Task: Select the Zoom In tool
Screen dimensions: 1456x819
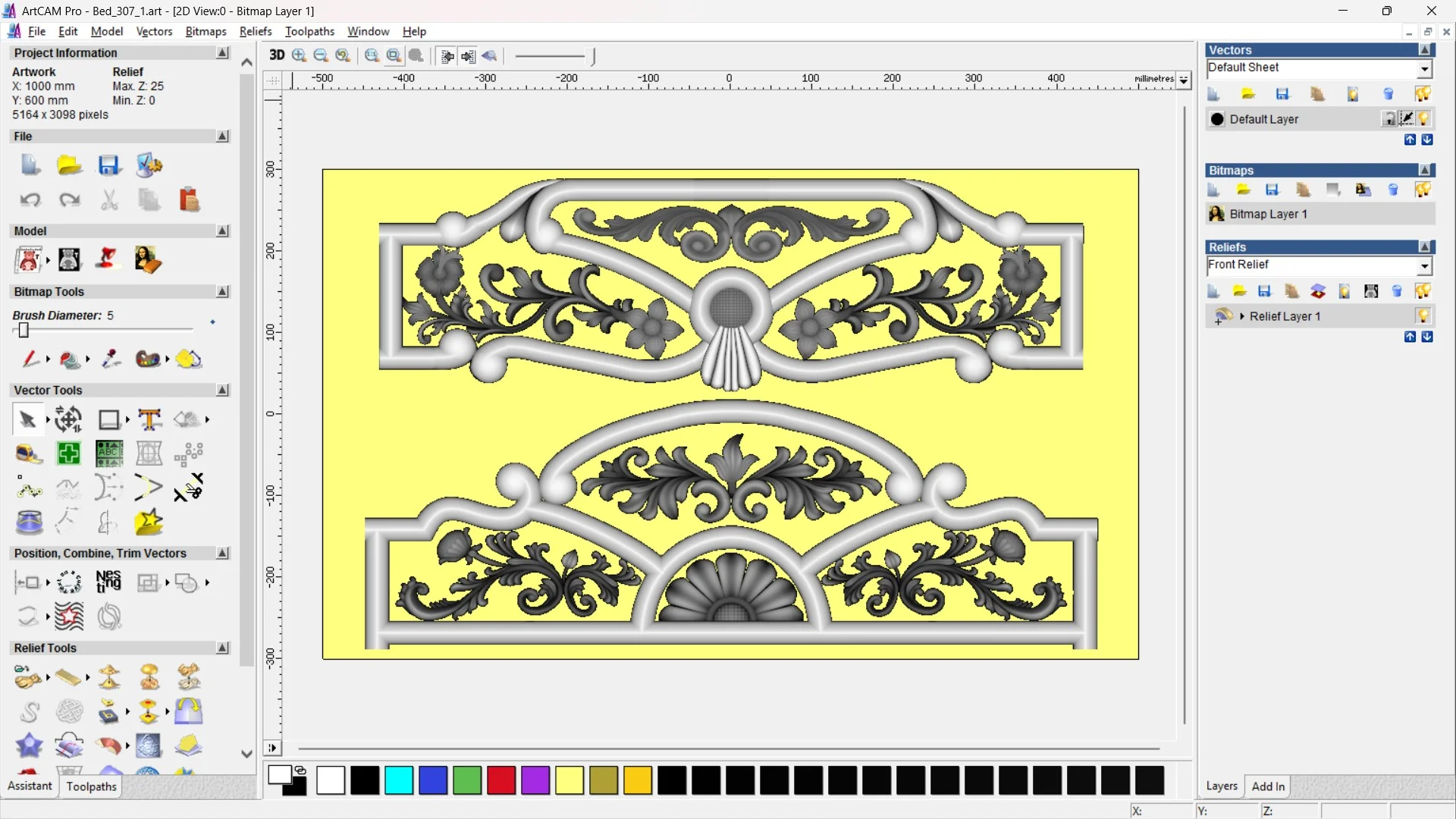Action: point(299,55)
